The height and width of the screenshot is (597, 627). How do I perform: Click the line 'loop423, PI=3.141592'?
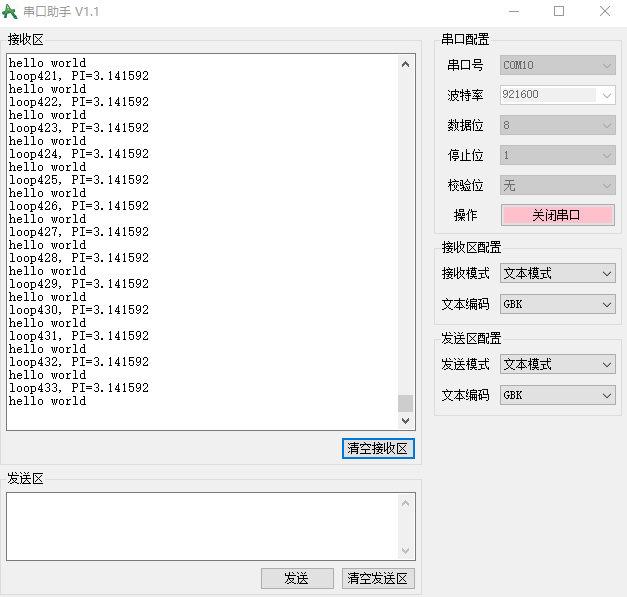pos(79,128)
